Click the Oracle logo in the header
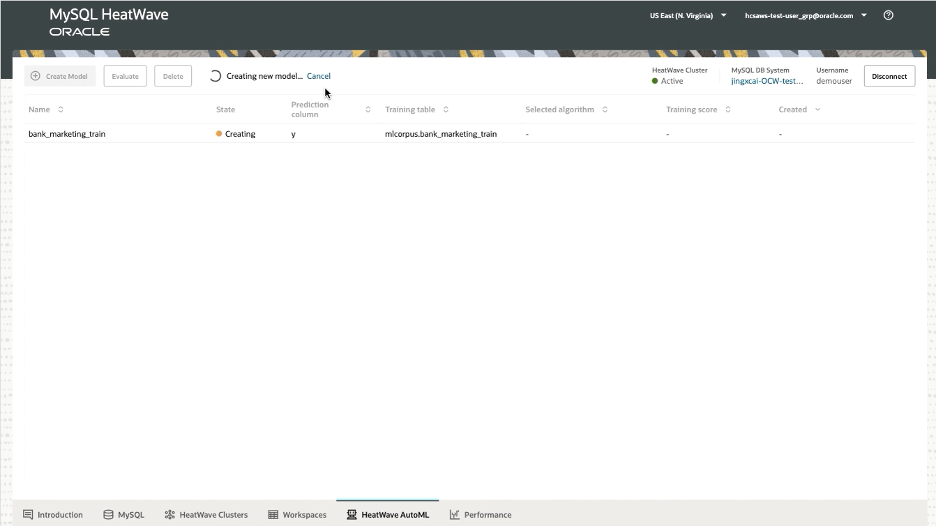 79,32
